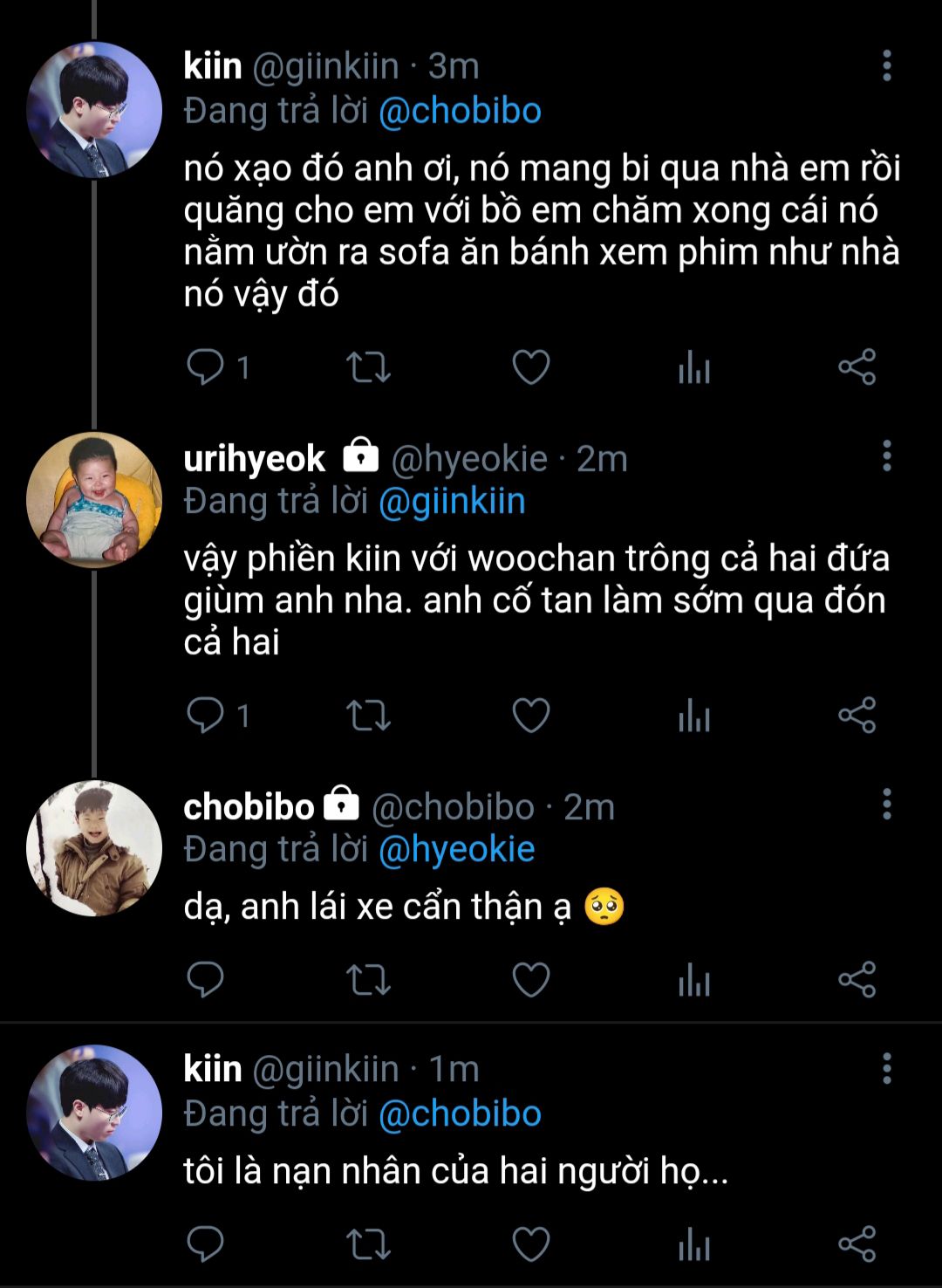Share kiin's latest tweet at the bottom
The width and height of the screenshot is (942, 1288).
857,1243
